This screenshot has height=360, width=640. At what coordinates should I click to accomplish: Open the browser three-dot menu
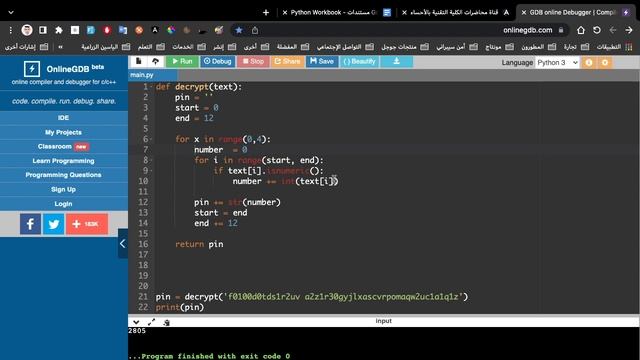pyautogui.click(x=11, y=30)
